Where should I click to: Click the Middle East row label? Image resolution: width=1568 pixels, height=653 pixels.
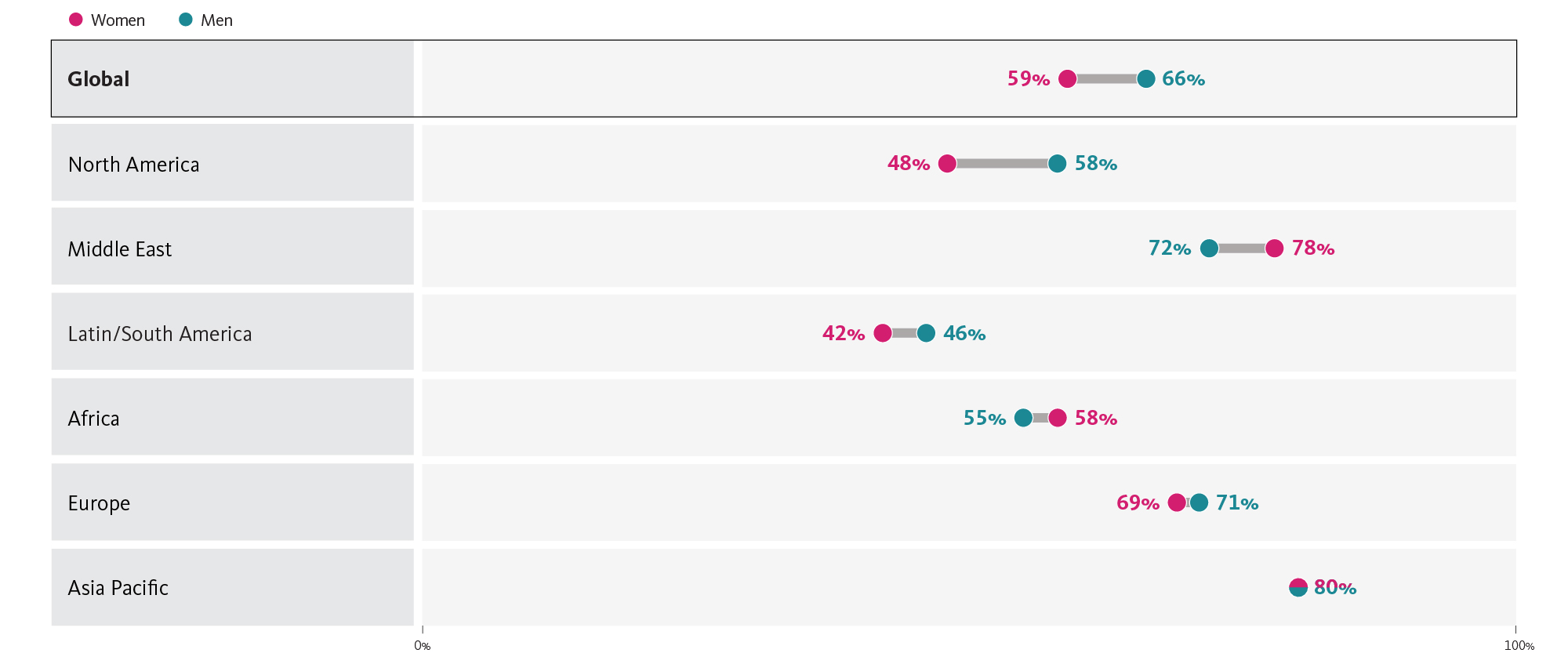click(x=120, y=249)
